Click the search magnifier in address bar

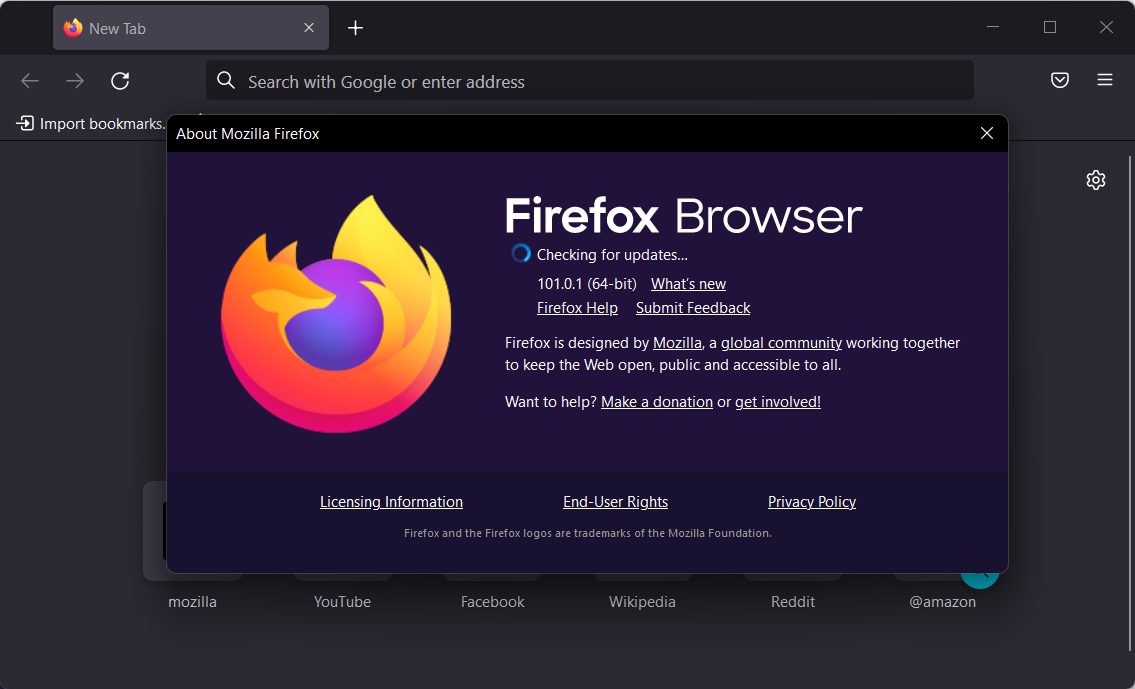226,80
